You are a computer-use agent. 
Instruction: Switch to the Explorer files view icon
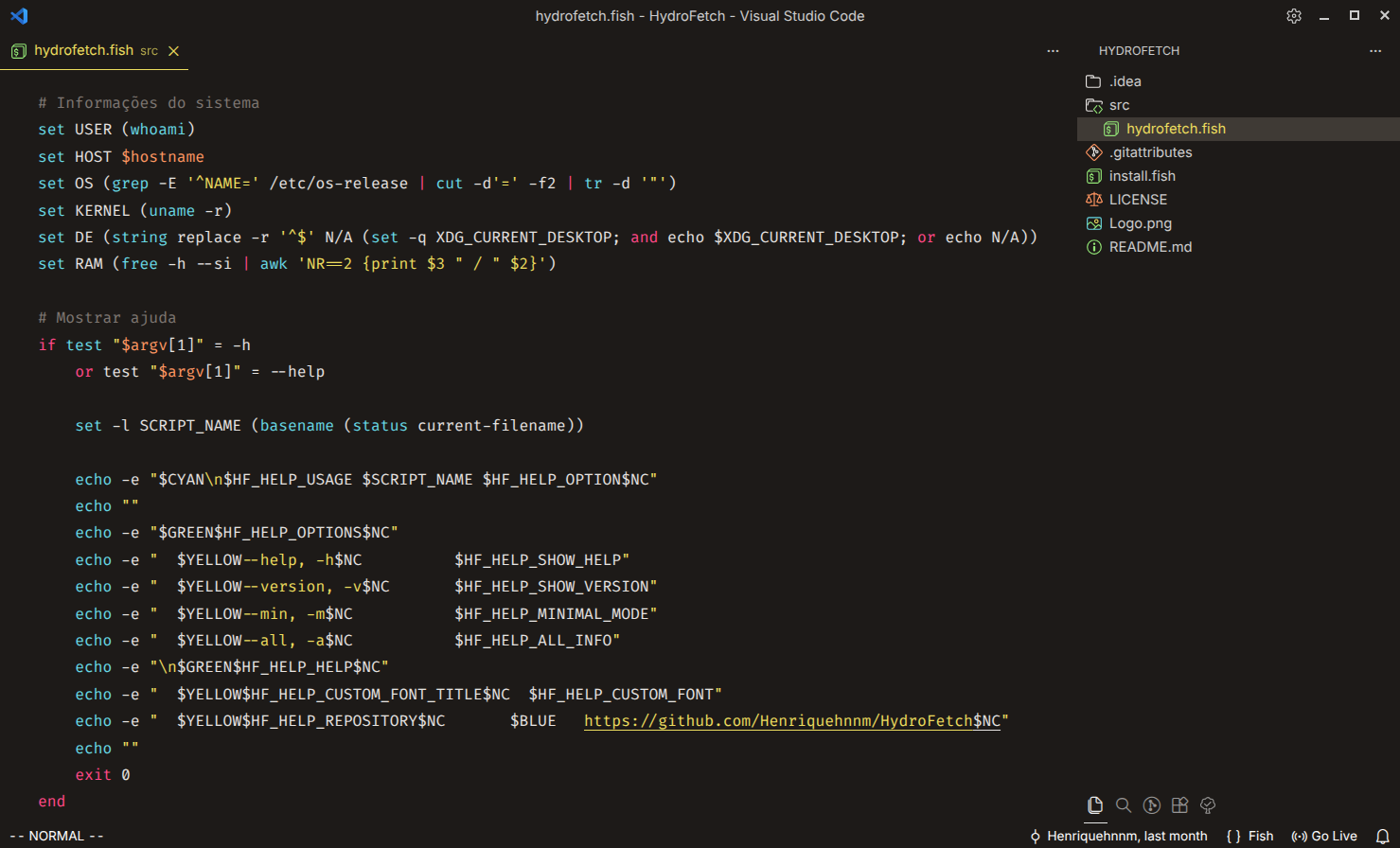1095,805
